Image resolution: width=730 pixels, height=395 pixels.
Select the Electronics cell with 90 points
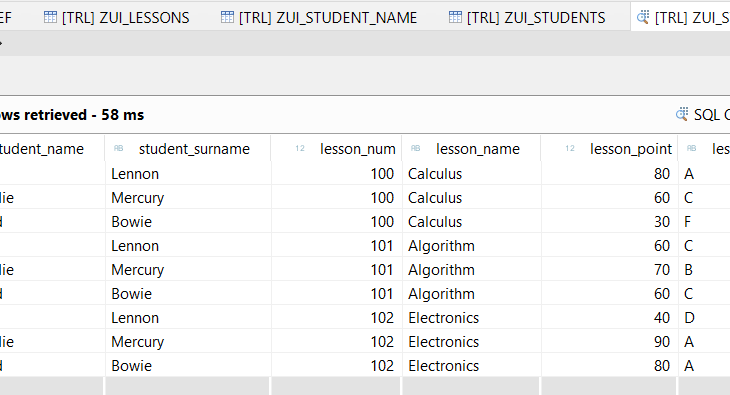click(471, 342)
